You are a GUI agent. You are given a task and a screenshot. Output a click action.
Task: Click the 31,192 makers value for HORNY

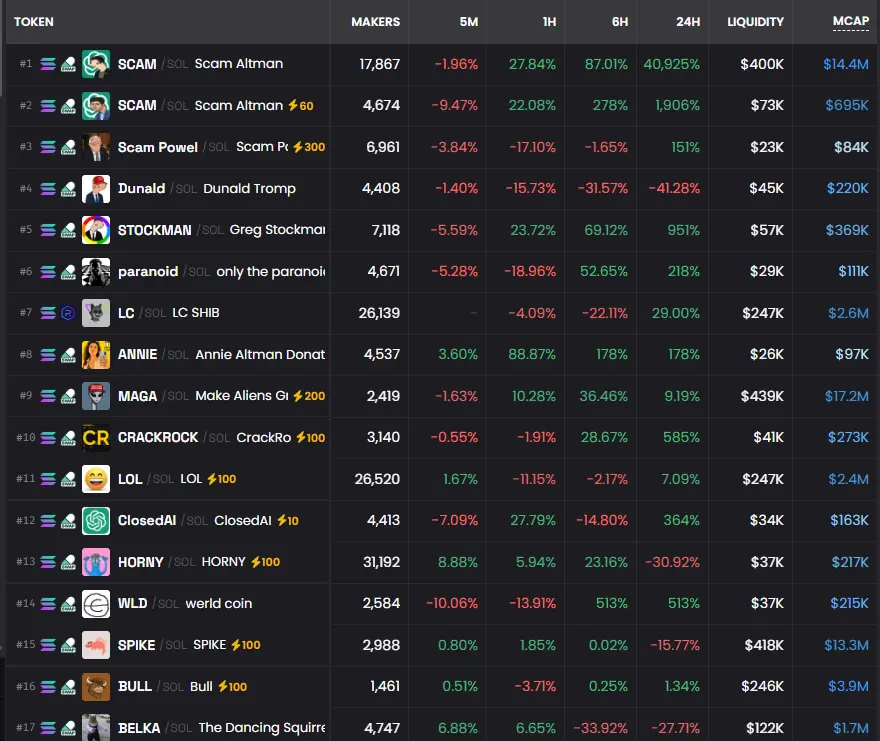click(382, 562)
